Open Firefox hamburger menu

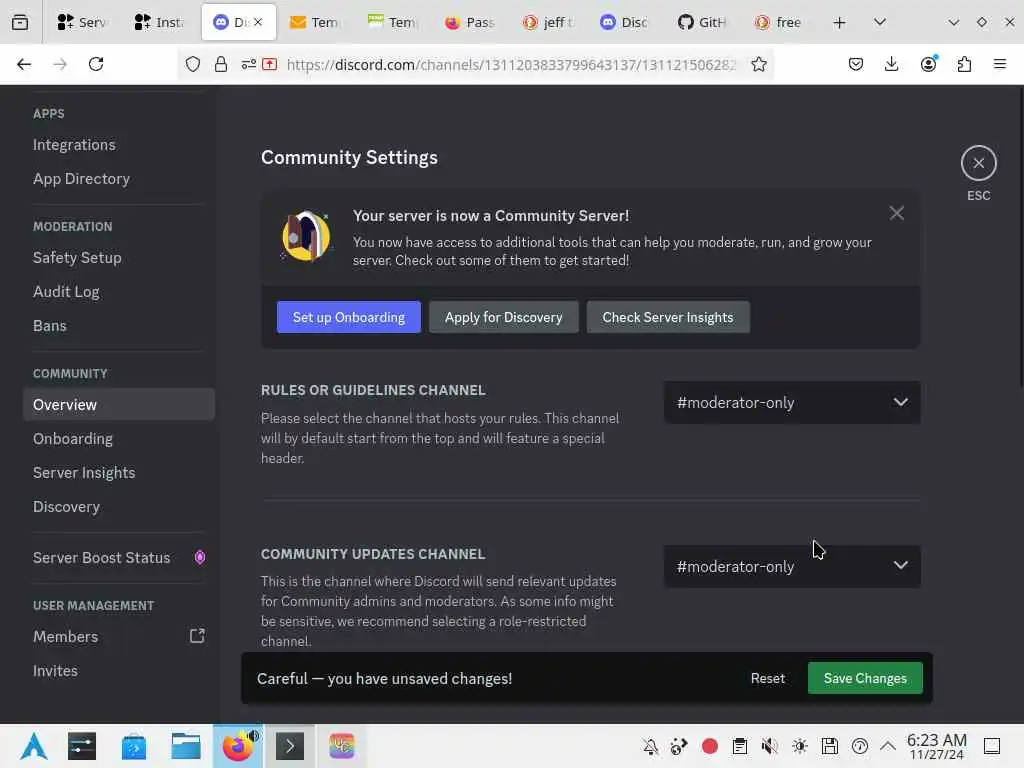point(999,64)
